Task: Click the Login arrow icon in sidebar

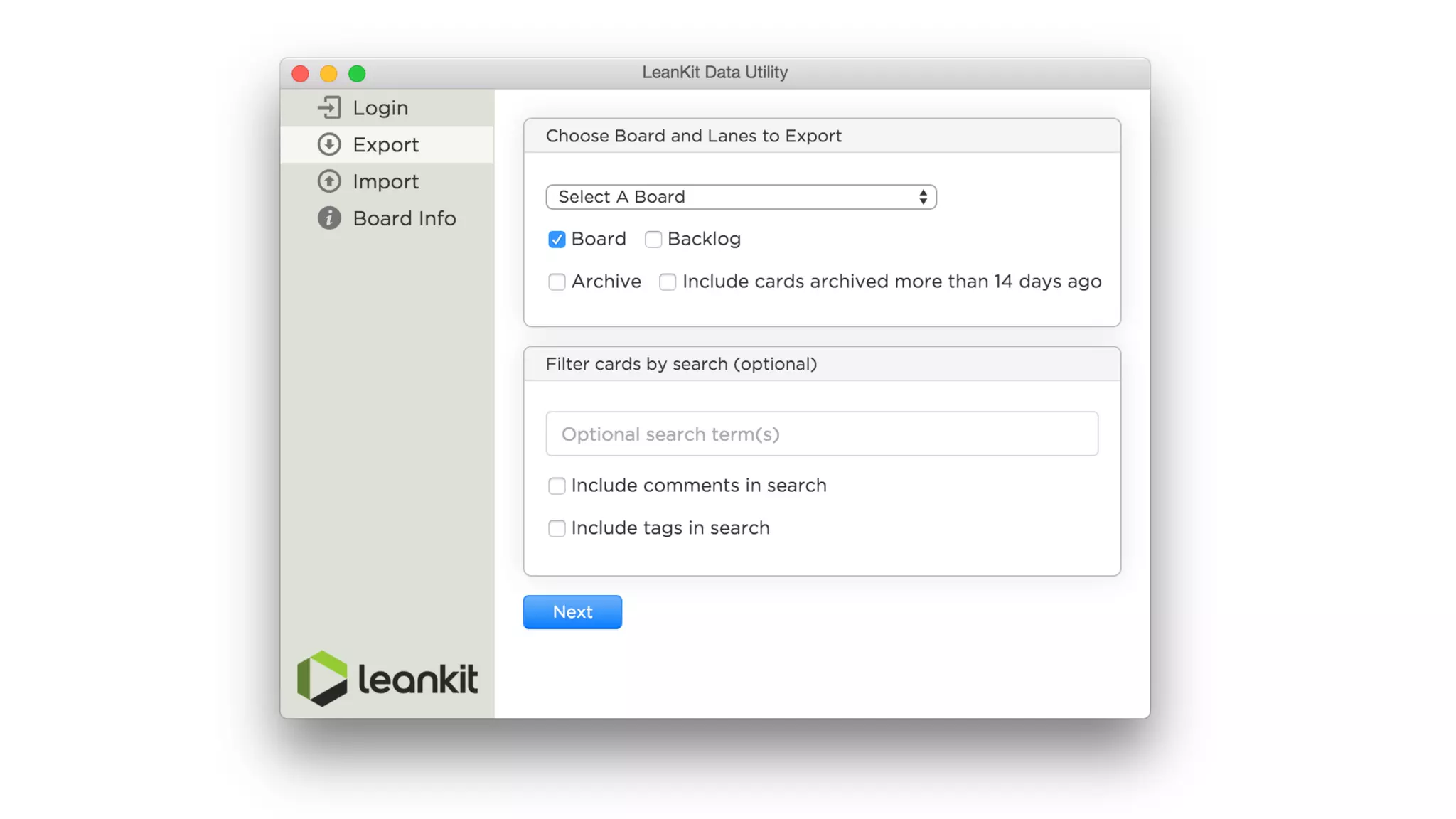Action: click(329, 107)
